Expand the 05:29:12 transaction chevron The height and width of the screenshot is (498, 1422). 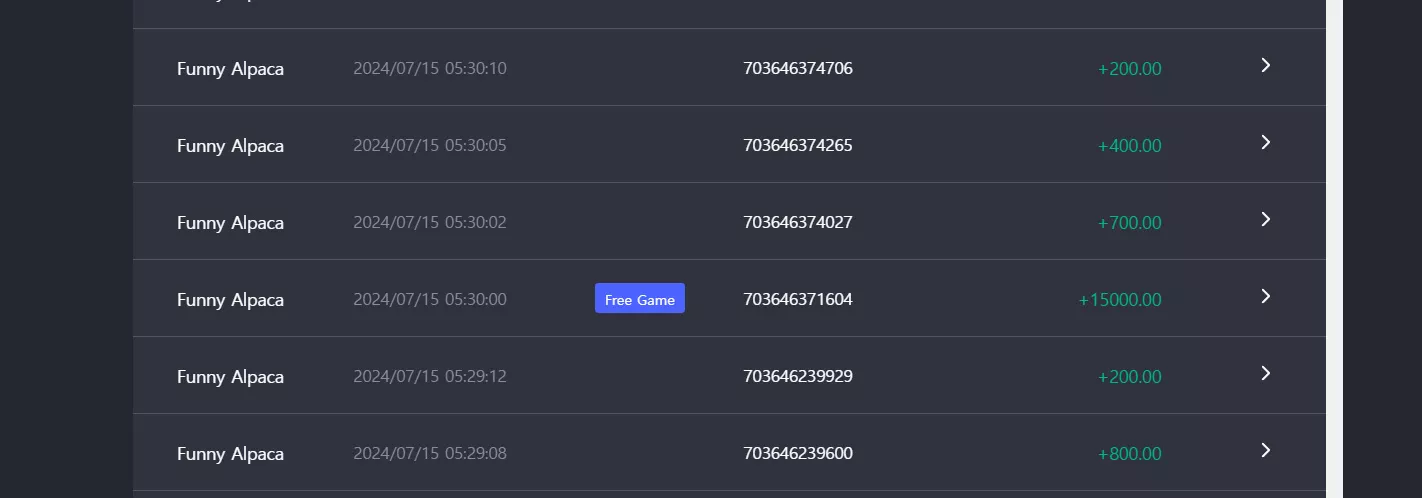pyautogui.click(x=1265, y=373)
